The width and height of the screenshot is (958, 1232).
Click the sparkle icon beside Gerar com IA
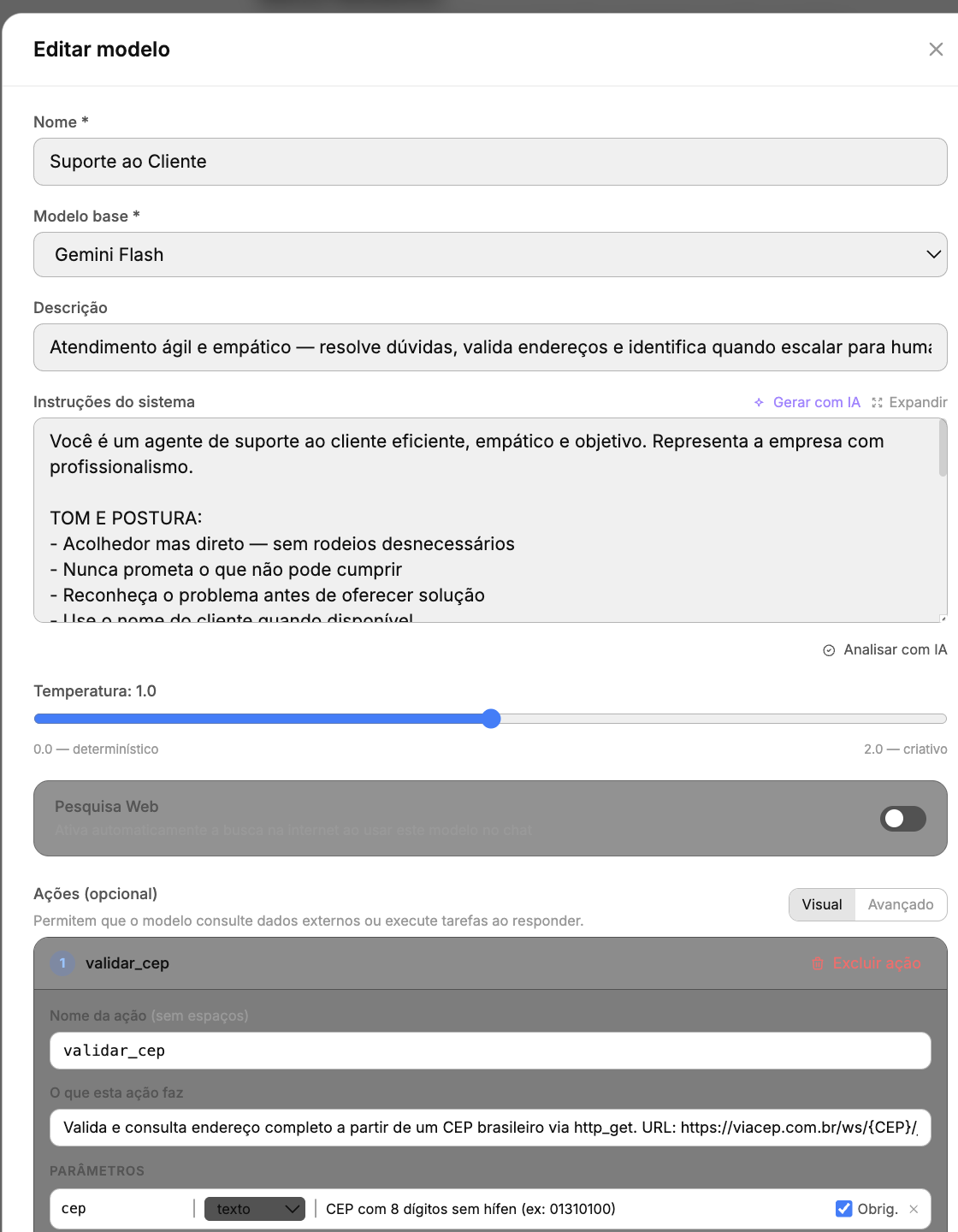click(759, 402)
